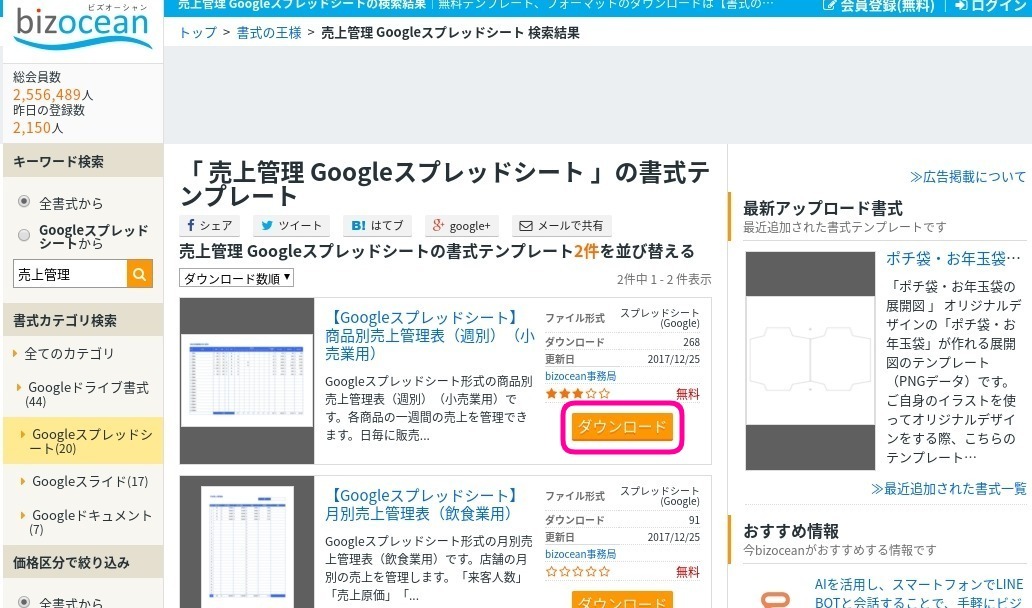Click the empty star rating of 月別売上管理表
The width and height of the screenshot is (1032, 608).
coord(577,571)
